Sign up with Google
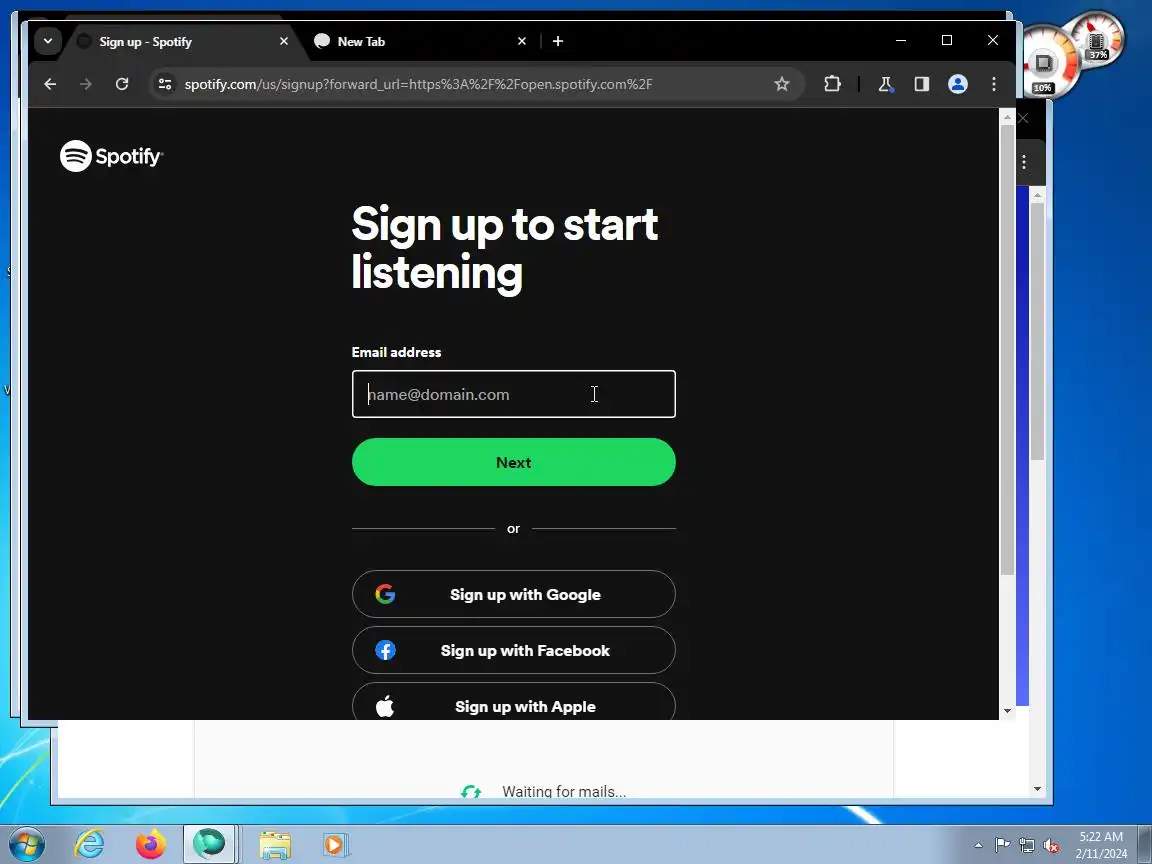 coord(514,594)
